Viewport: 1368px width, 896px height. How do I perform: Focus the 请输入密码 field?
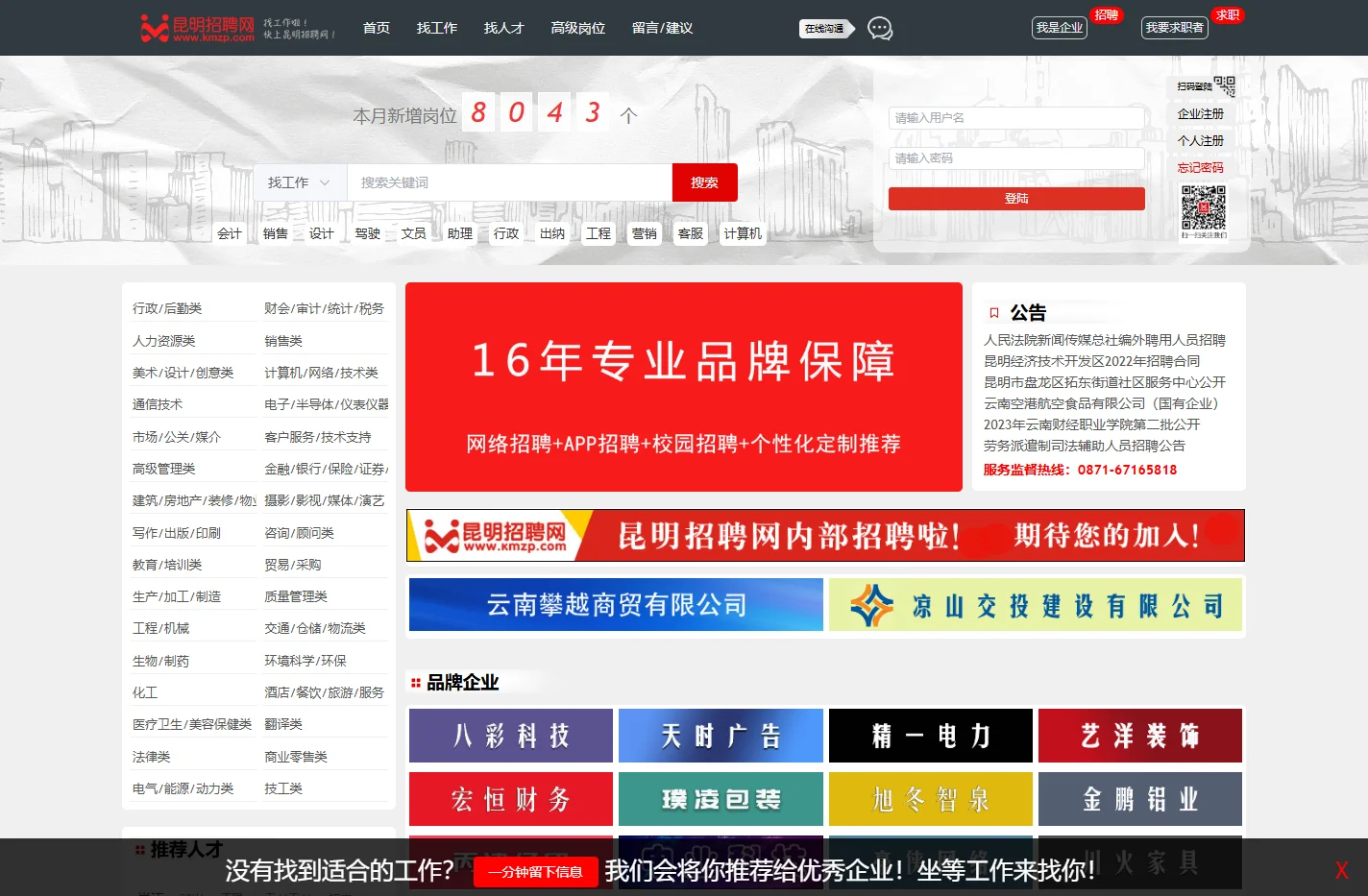pyautogui.click(x=1016, y=158)
